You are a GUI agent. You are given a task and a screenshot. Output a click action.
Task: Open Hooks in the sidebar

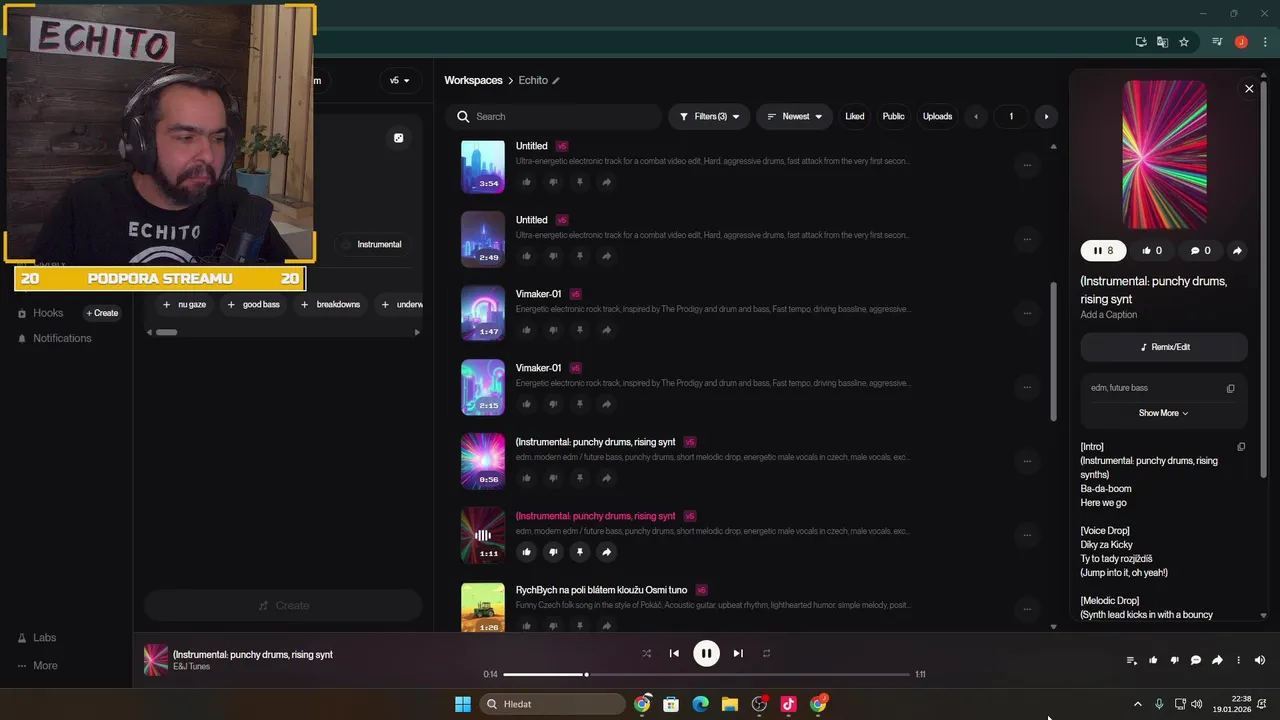[x=41, y=313]
